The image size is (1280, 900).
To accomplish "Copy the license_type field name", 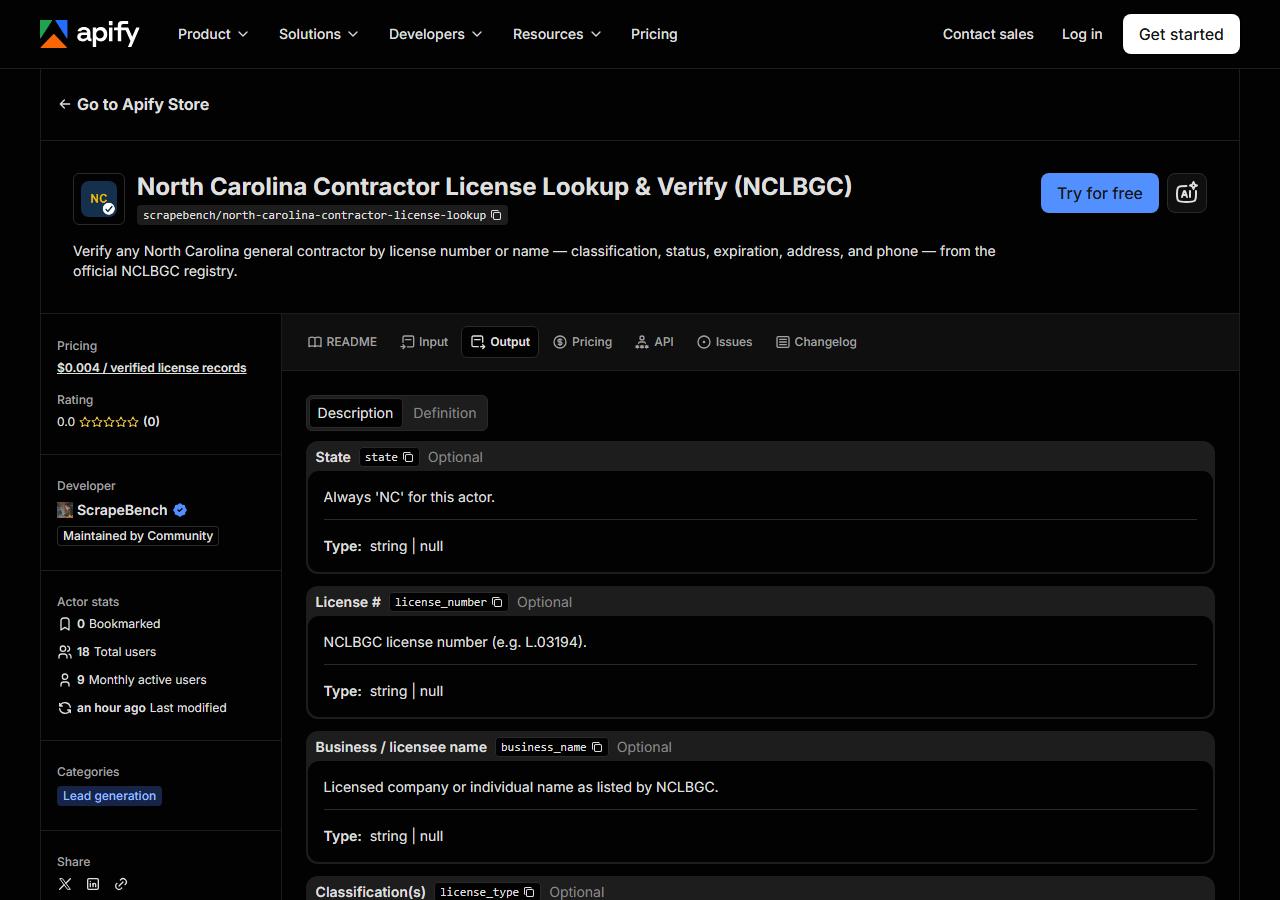I will coord(529,892).
